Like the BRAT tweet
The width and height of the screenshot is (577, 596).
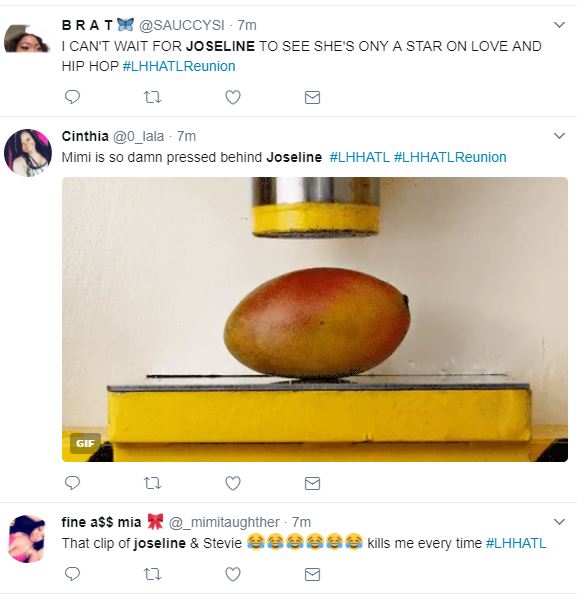click(233, 97)
